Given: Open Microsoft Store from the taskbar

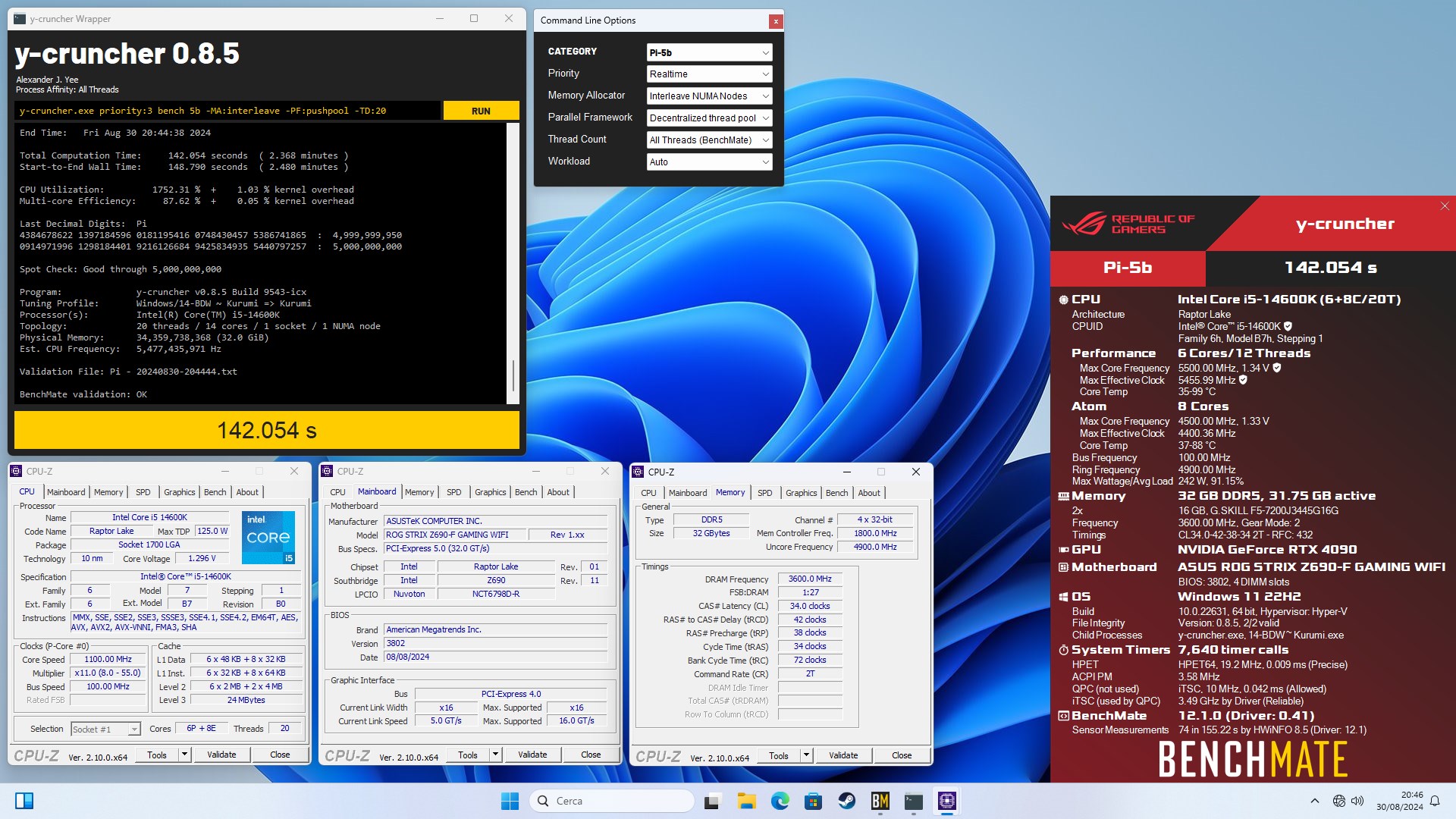Looking at the screenshot, I should click(813, 801).
